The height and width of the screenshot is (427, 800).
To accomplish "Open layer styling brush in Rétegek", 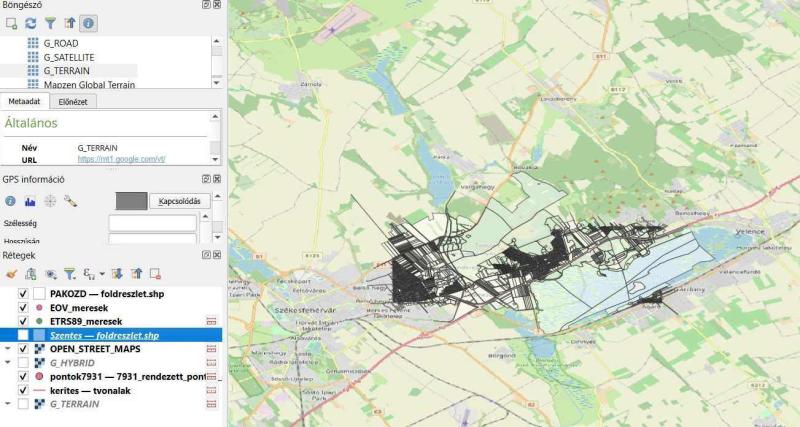I will point(11,272).
